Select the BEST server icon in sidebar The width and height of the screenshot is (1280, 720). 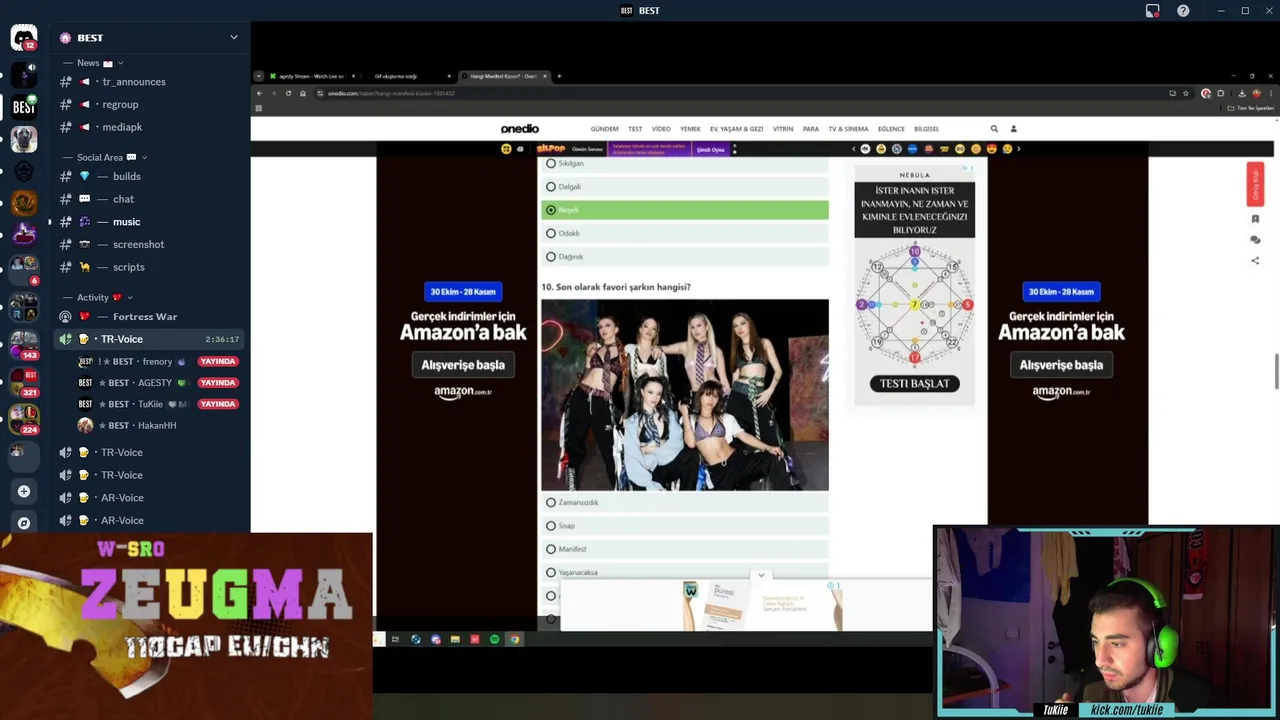tap(24, 106)
